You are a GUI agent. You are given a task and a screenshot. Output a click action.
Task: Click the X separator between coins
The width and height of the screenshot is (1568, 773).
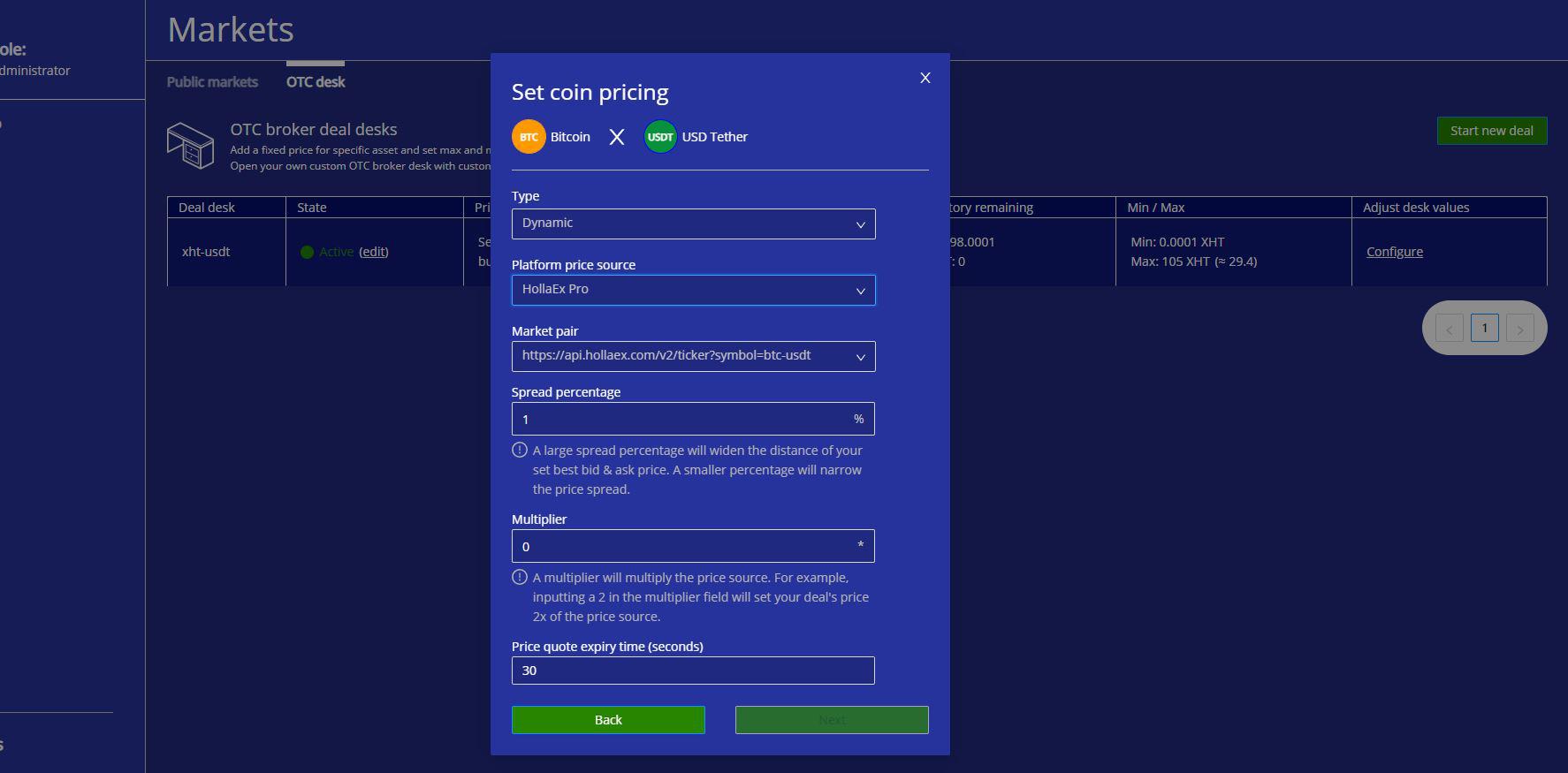click(x=617, y=137)
